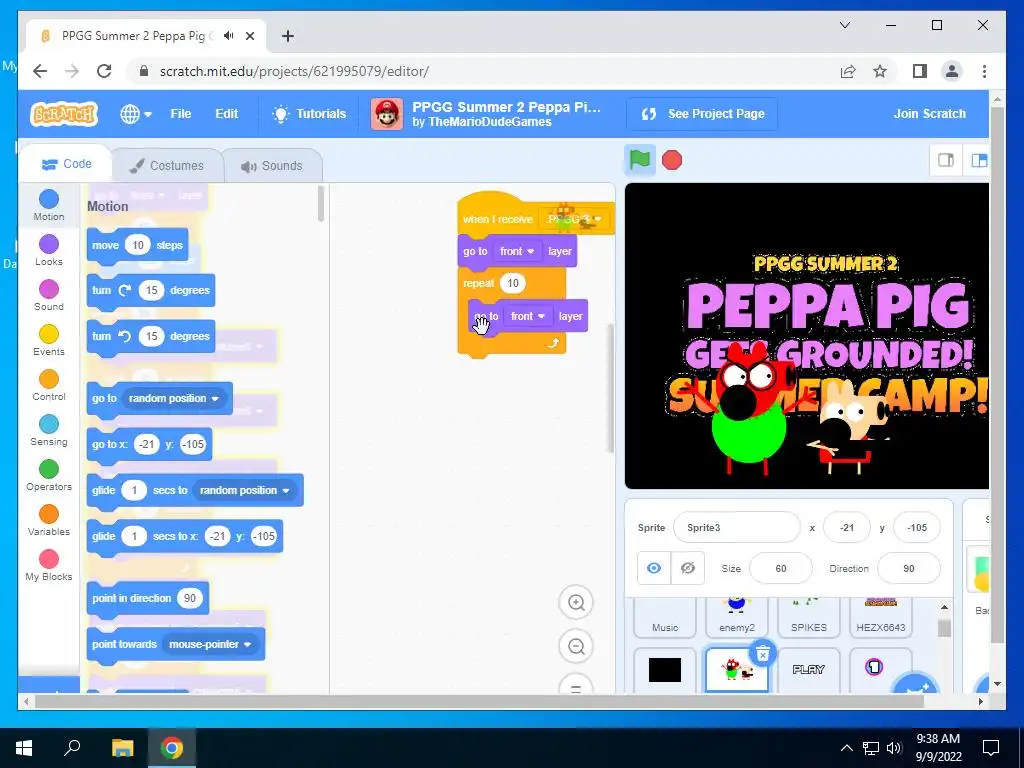Open point towards mouse-pointer dropdown
Screen dimensions: 1024x768
[x=209, y=645]
